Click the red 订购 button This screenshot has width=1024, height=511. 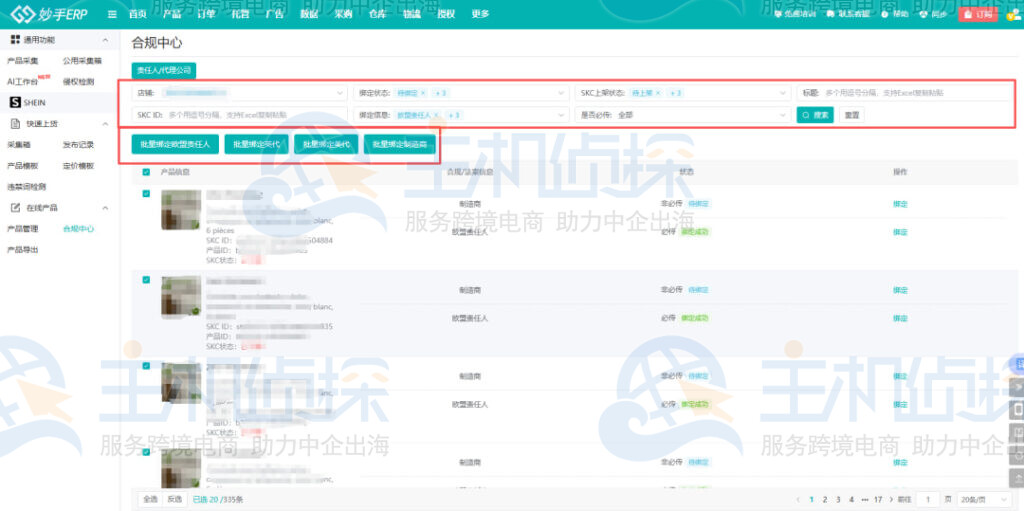coord(979,14)
